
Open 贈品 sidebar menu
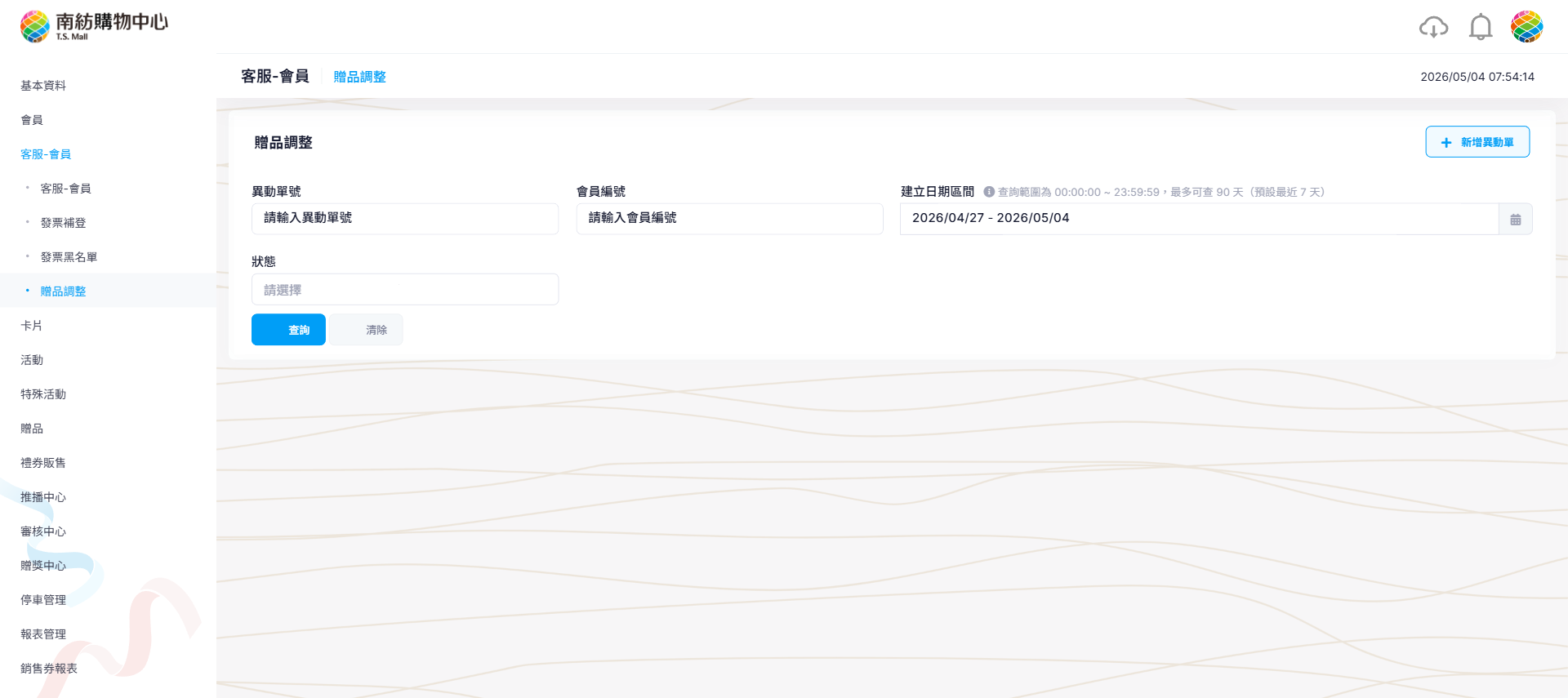point(32,429)
